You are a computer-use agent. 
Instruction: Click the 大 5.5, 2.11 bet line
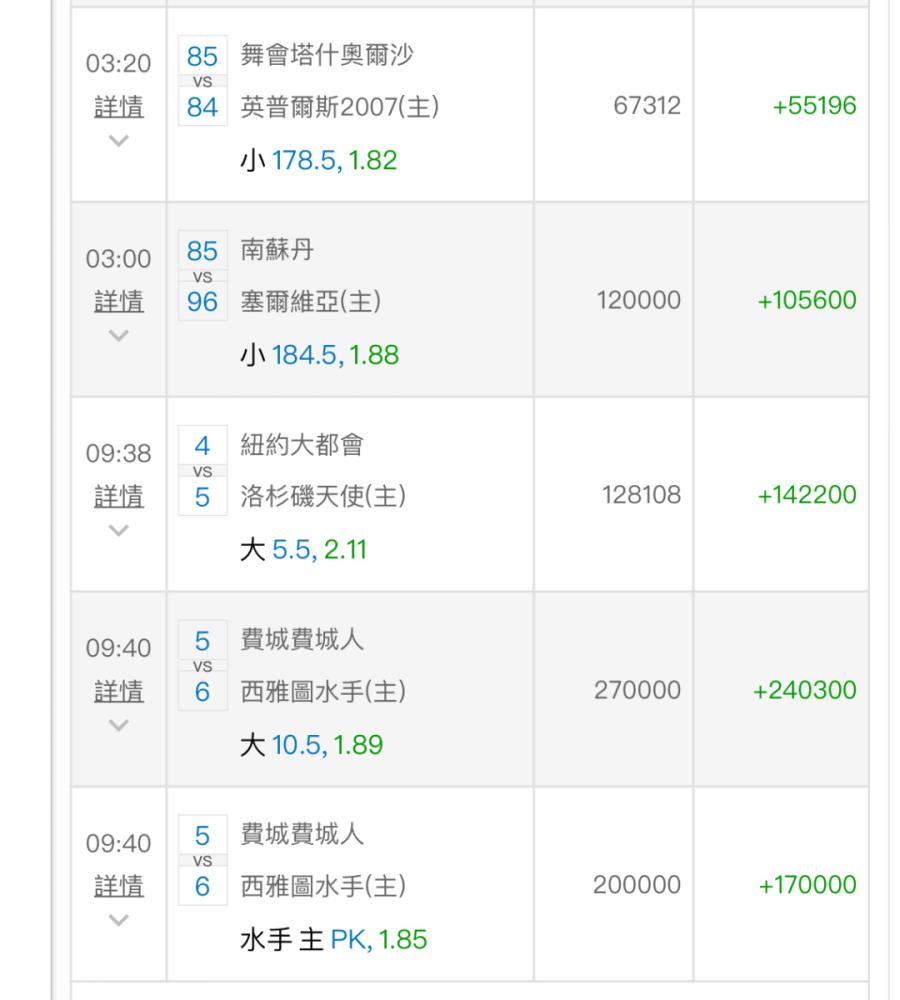click(304, 550)
